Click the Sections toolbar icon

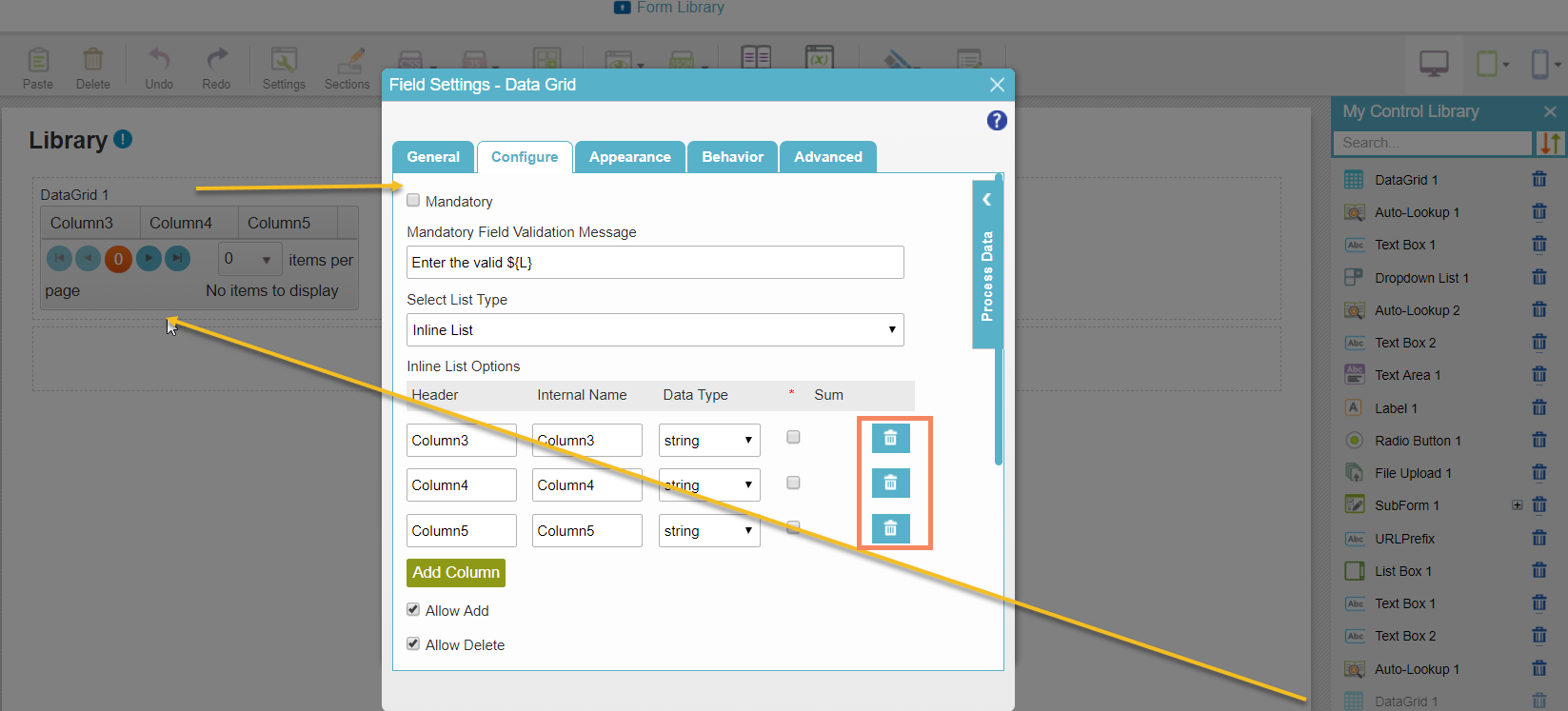pyautogui.click(x=347, y=69)
